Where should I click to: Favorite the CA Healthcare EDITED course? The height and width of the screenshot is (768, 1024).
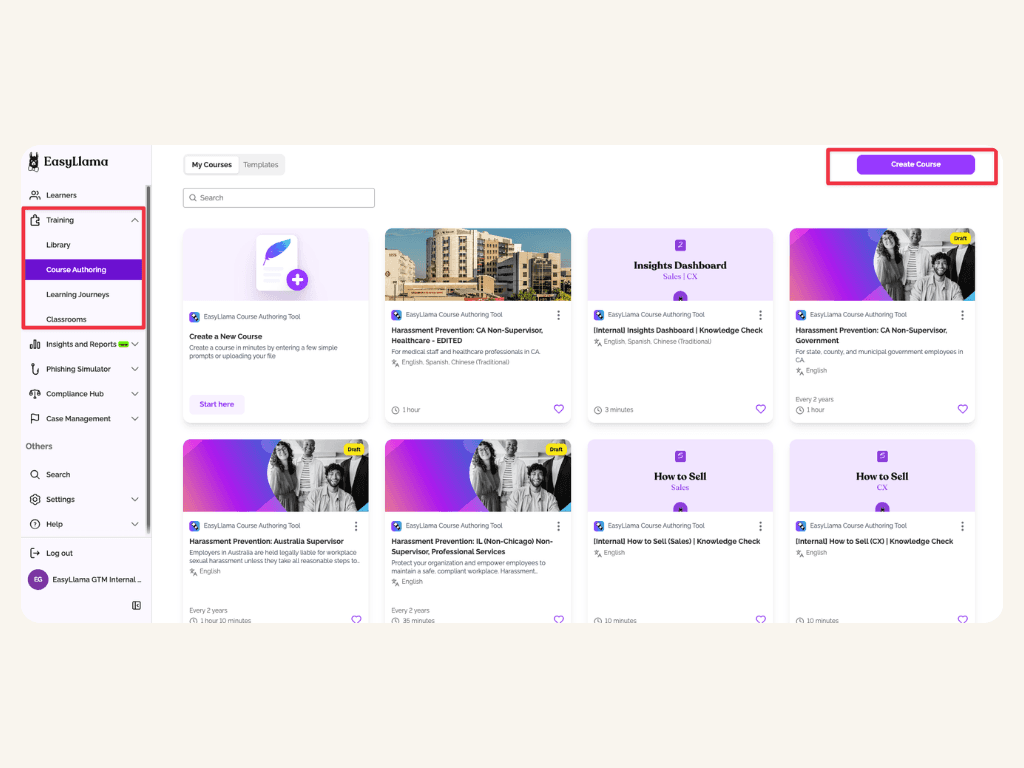559,409
